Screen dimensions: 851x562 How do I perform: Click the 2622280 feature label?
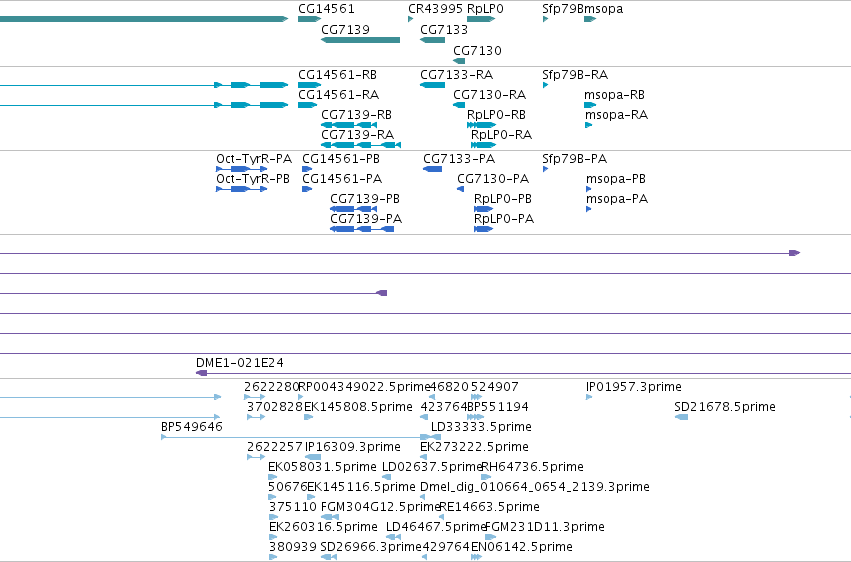coord(271,386)
